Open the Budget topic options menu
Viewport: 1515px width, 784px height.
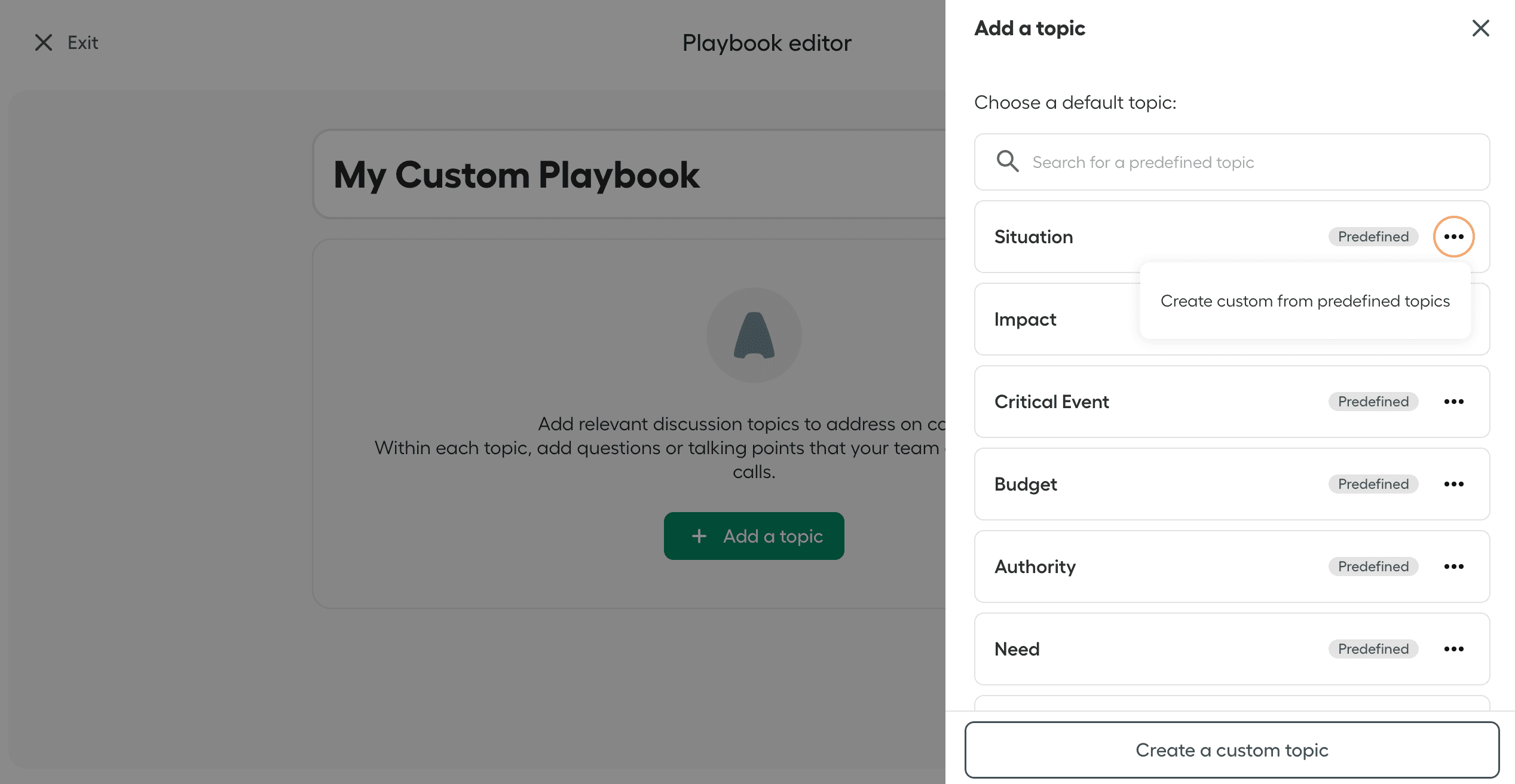tap(1454, 484)
